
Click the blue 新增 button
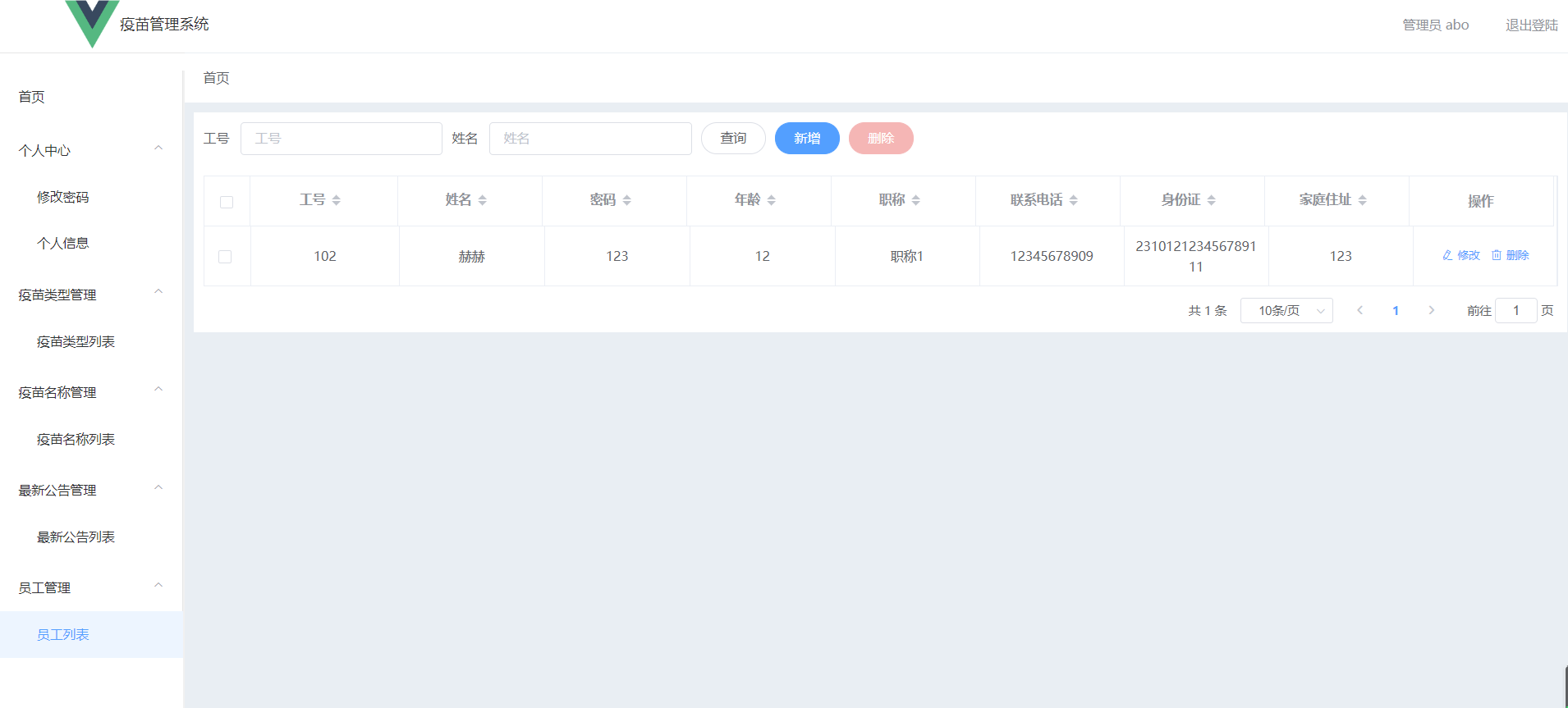click(x=807, y=138)
